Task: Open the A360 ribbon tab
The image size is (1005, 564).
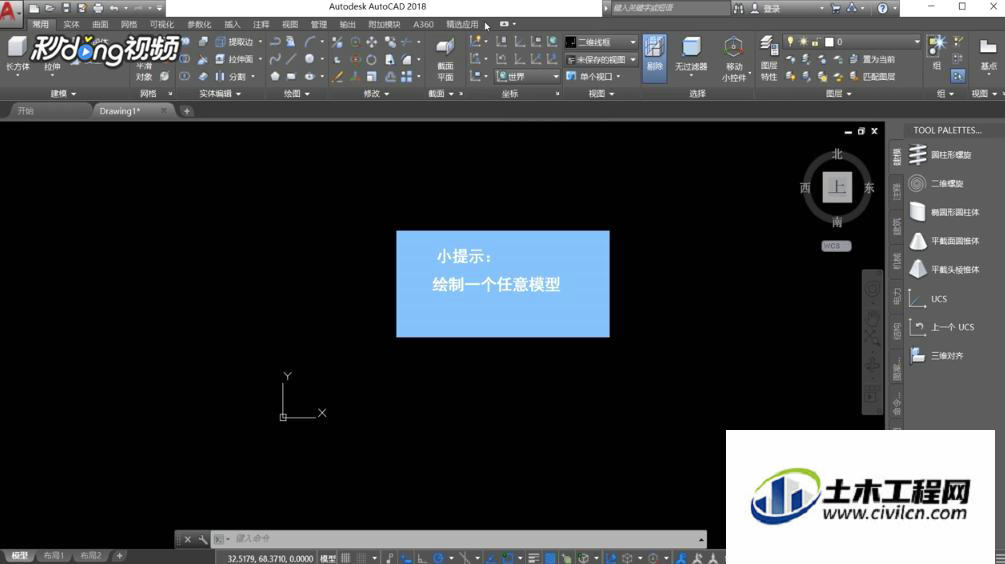Action: click(423, 24)
